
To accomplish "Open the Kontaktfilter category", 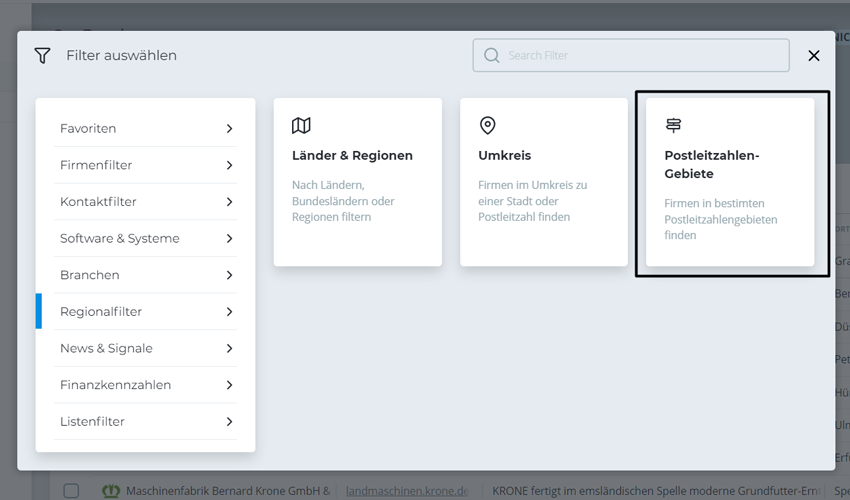I will coord(98,202).
